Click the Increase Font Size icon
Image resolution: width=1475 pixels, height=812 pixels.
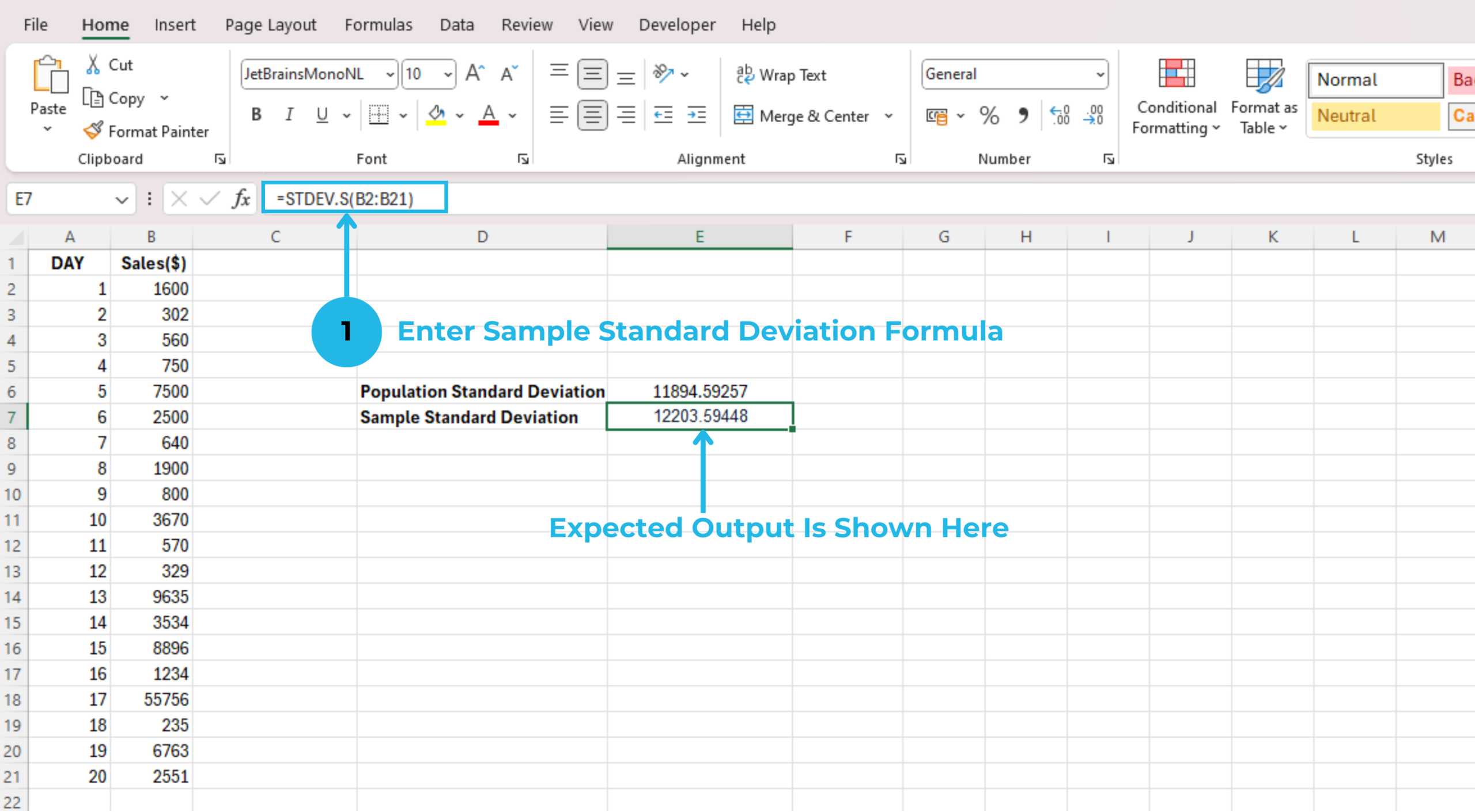(475, 74)
